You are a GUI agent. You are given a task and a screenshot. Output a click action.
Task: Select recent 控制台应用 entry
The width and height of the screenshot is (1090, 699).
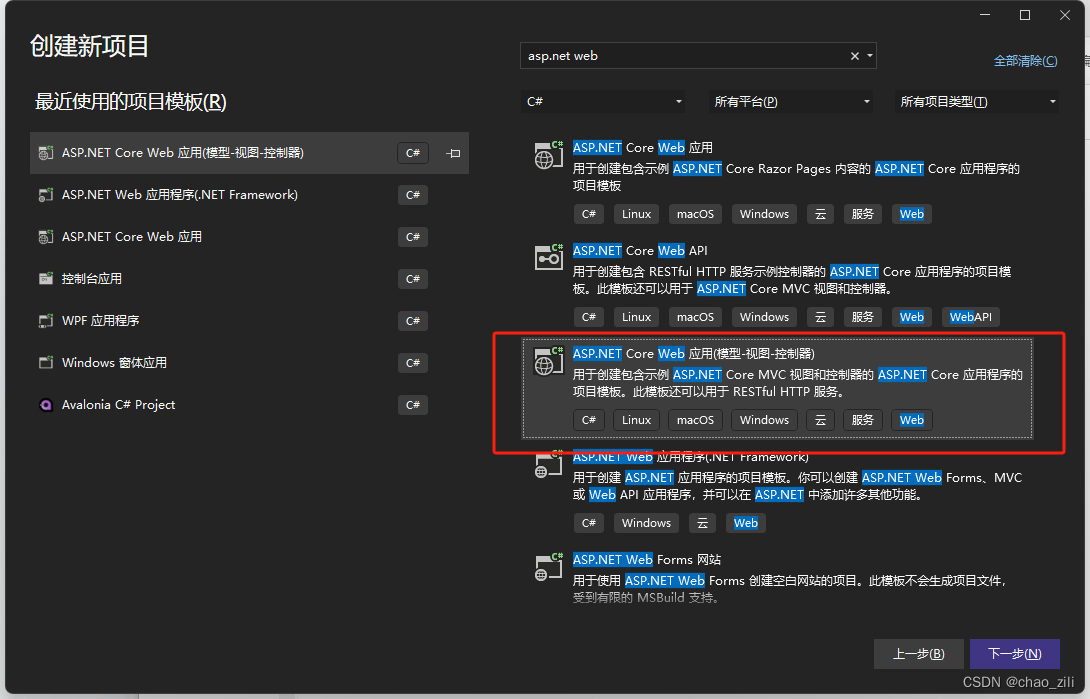coord(249,279)
